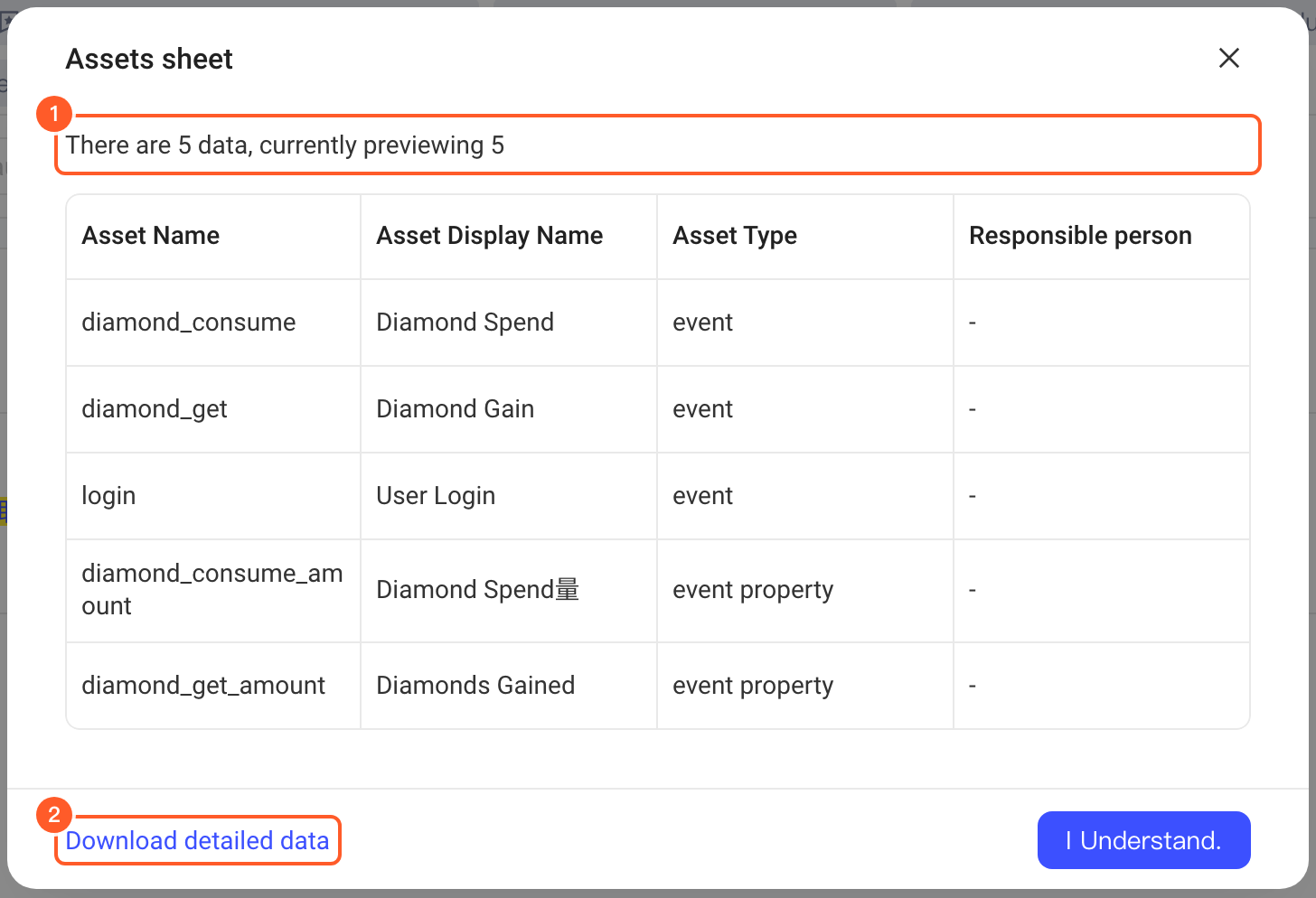Click the diamond_consume asset name cell

click(213, 323)
